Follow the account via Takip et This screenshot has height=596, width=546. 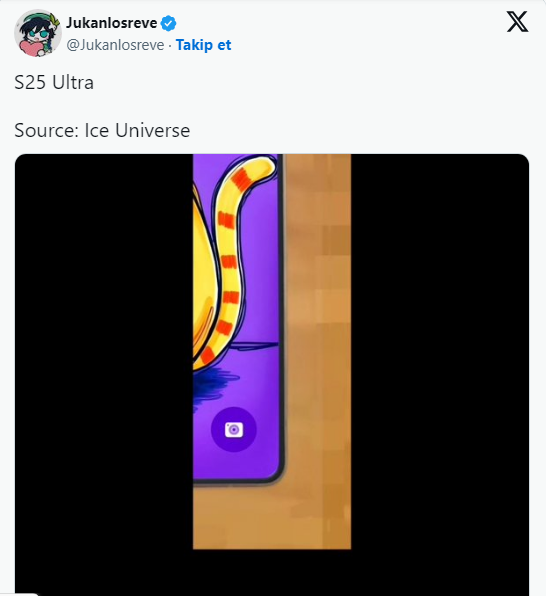[x=203, y=45]
